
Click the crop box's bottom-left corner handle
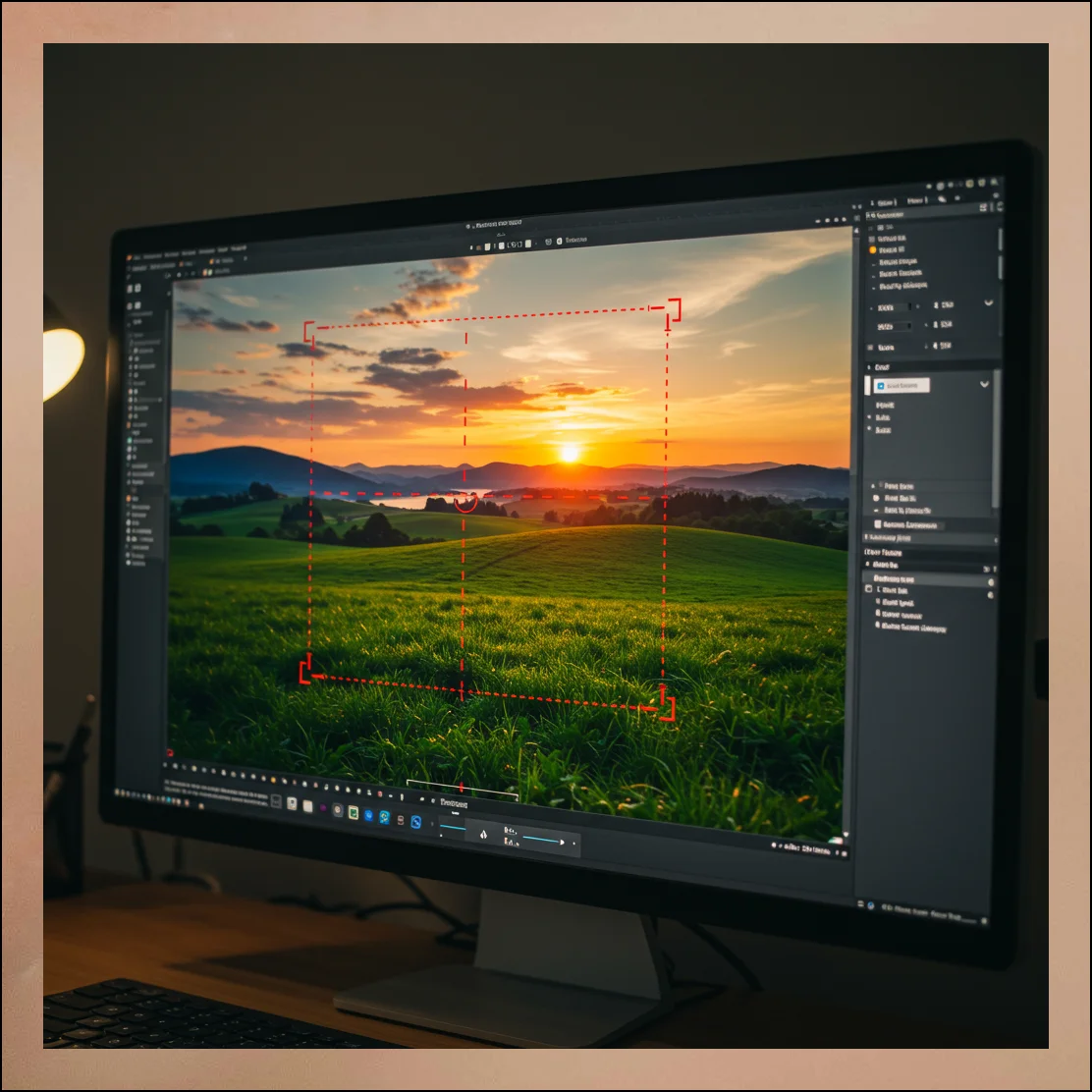pos(305,672)
